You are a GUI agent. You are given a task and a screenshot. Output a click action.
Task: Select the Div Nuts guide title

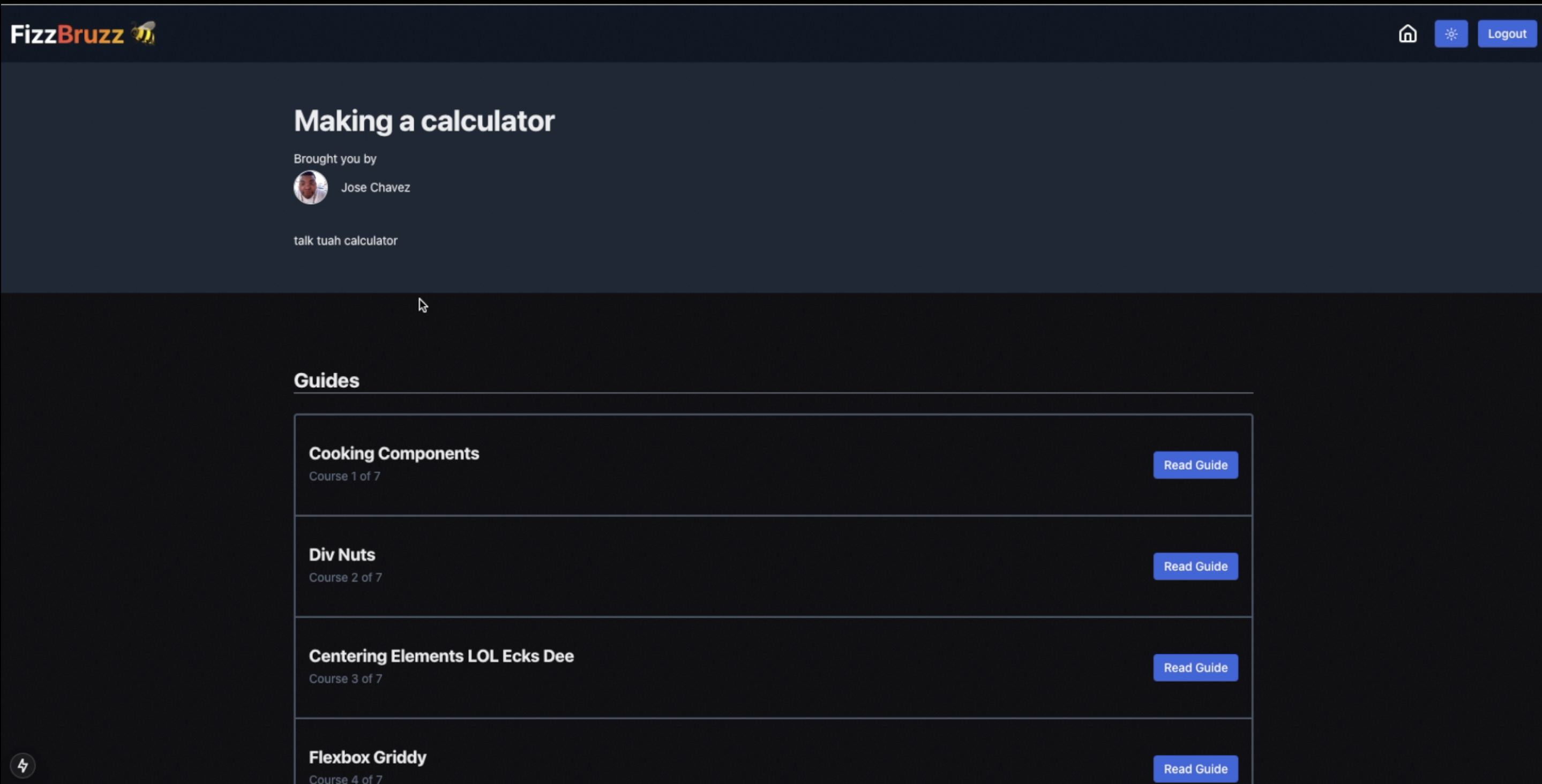coord(342,554)
